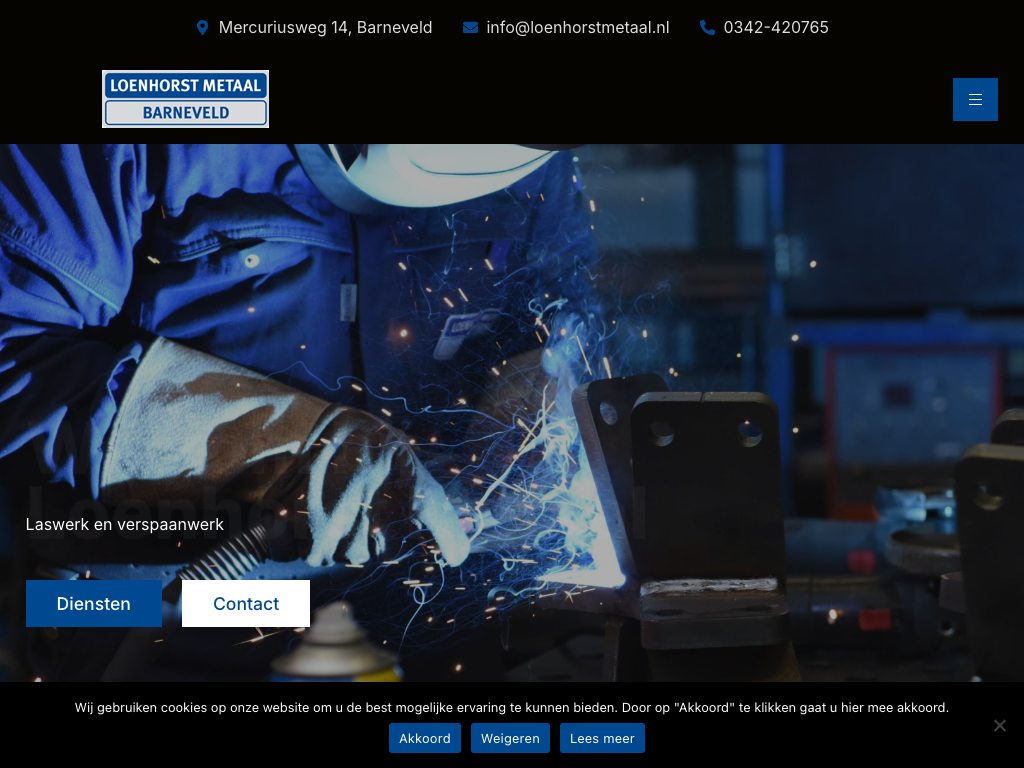
Task: Open the hamburger navigation menu
Action: [975, 100]
